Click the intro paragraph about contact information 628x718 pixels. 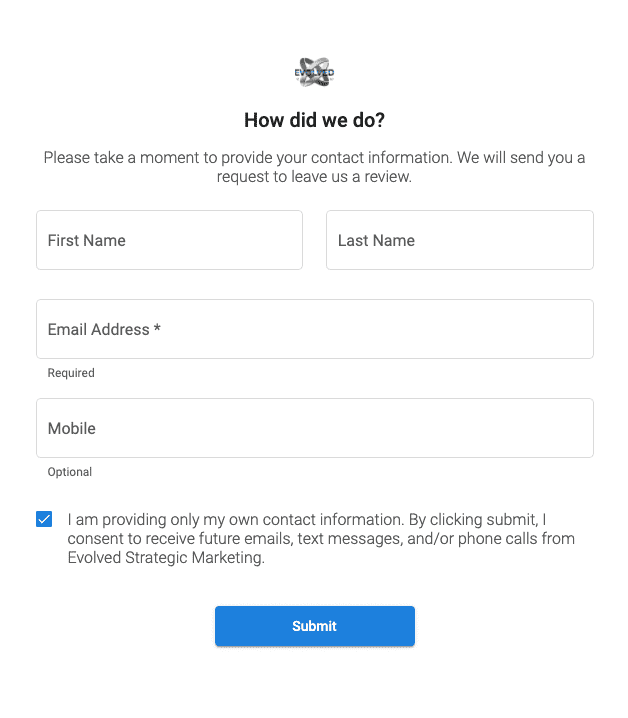pos(314,167)
